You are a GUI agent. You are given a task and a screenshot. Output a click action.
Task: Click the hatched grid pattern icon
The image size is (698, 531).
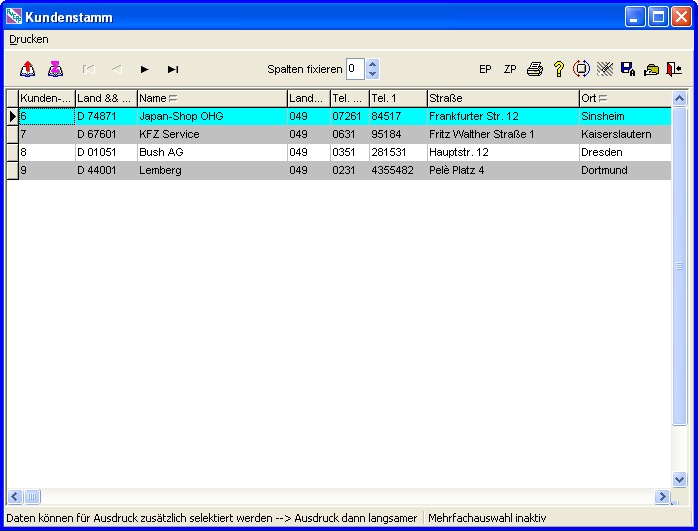pyautogui.click(x=605, y=69)
